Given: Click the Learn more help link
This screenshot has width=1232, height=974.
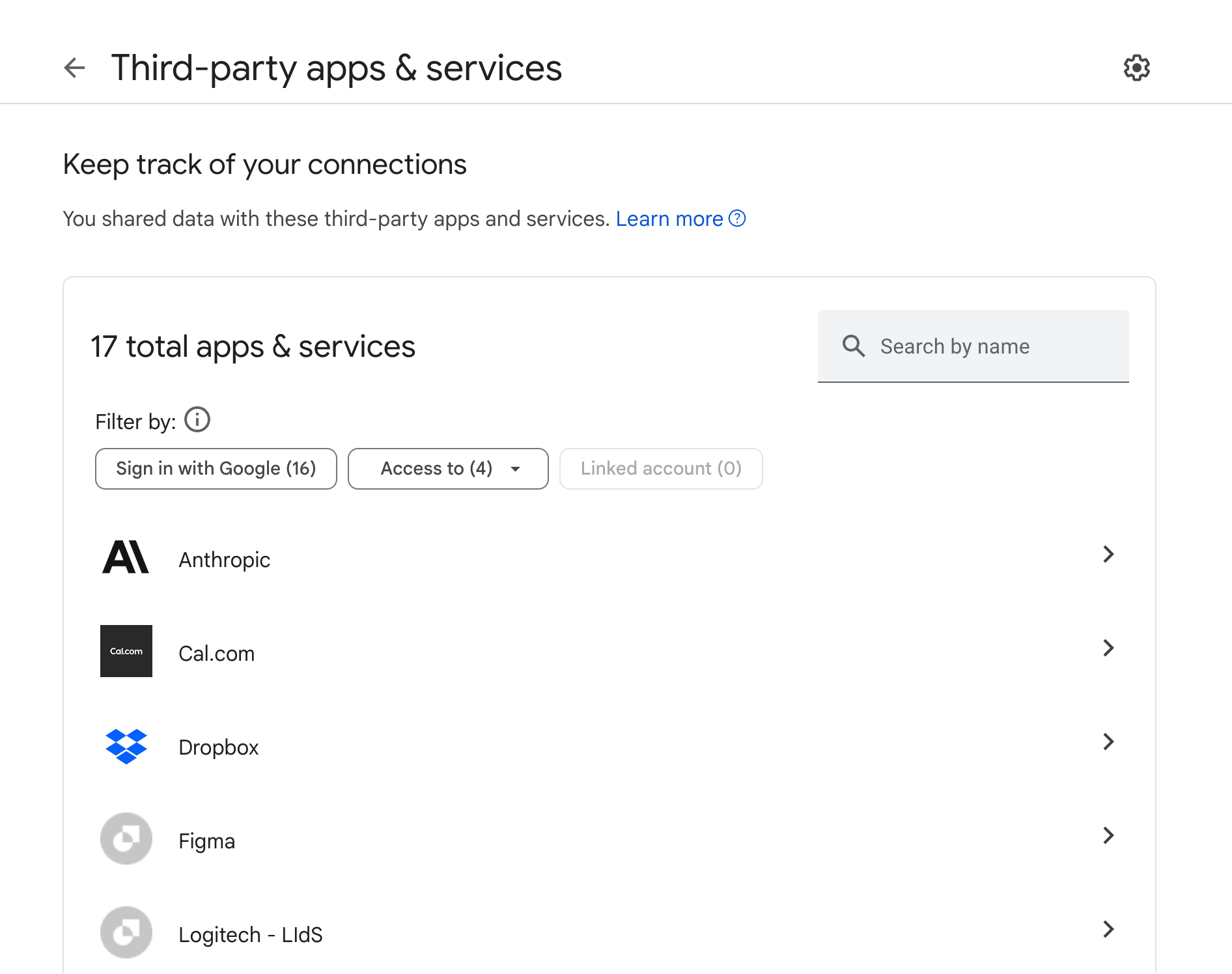Looking at the screenshot, I should 680,219.
